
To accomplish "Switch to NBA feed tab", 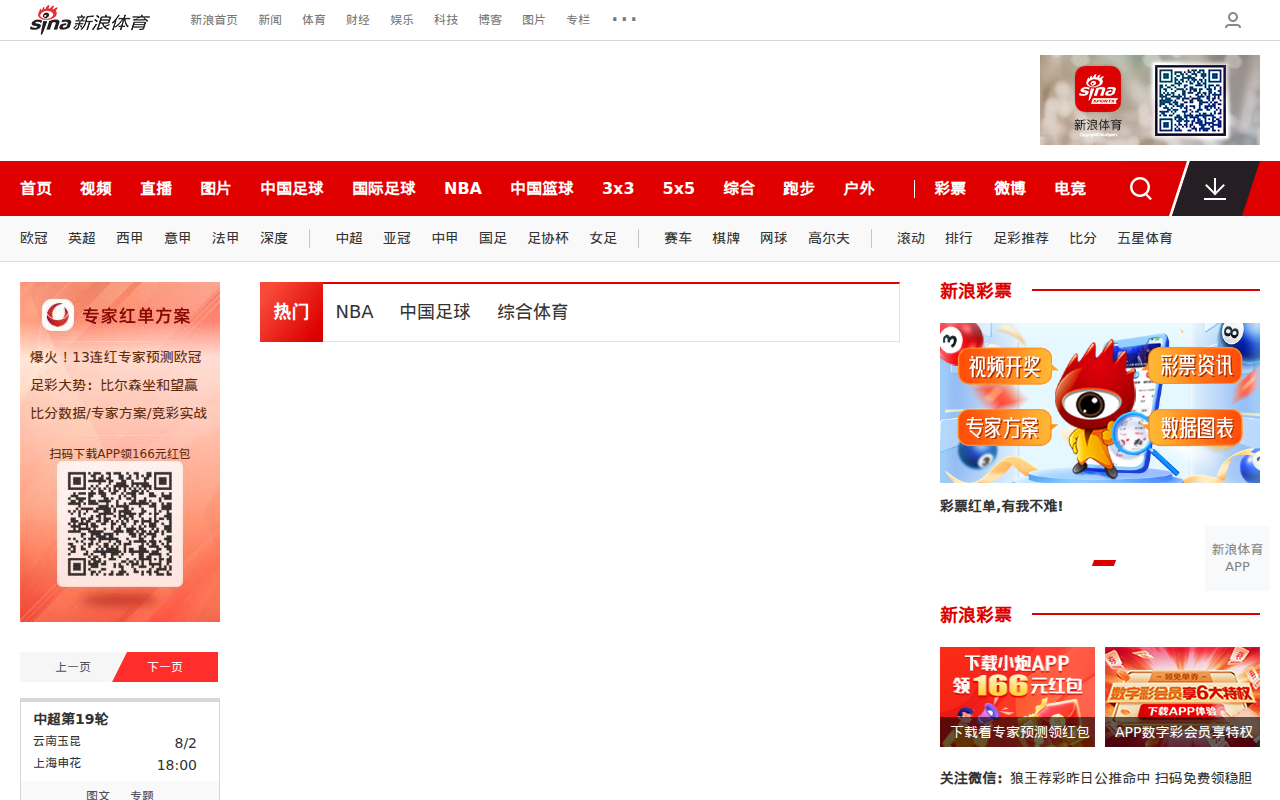I will pyautogui.click(x=355, y=312).
